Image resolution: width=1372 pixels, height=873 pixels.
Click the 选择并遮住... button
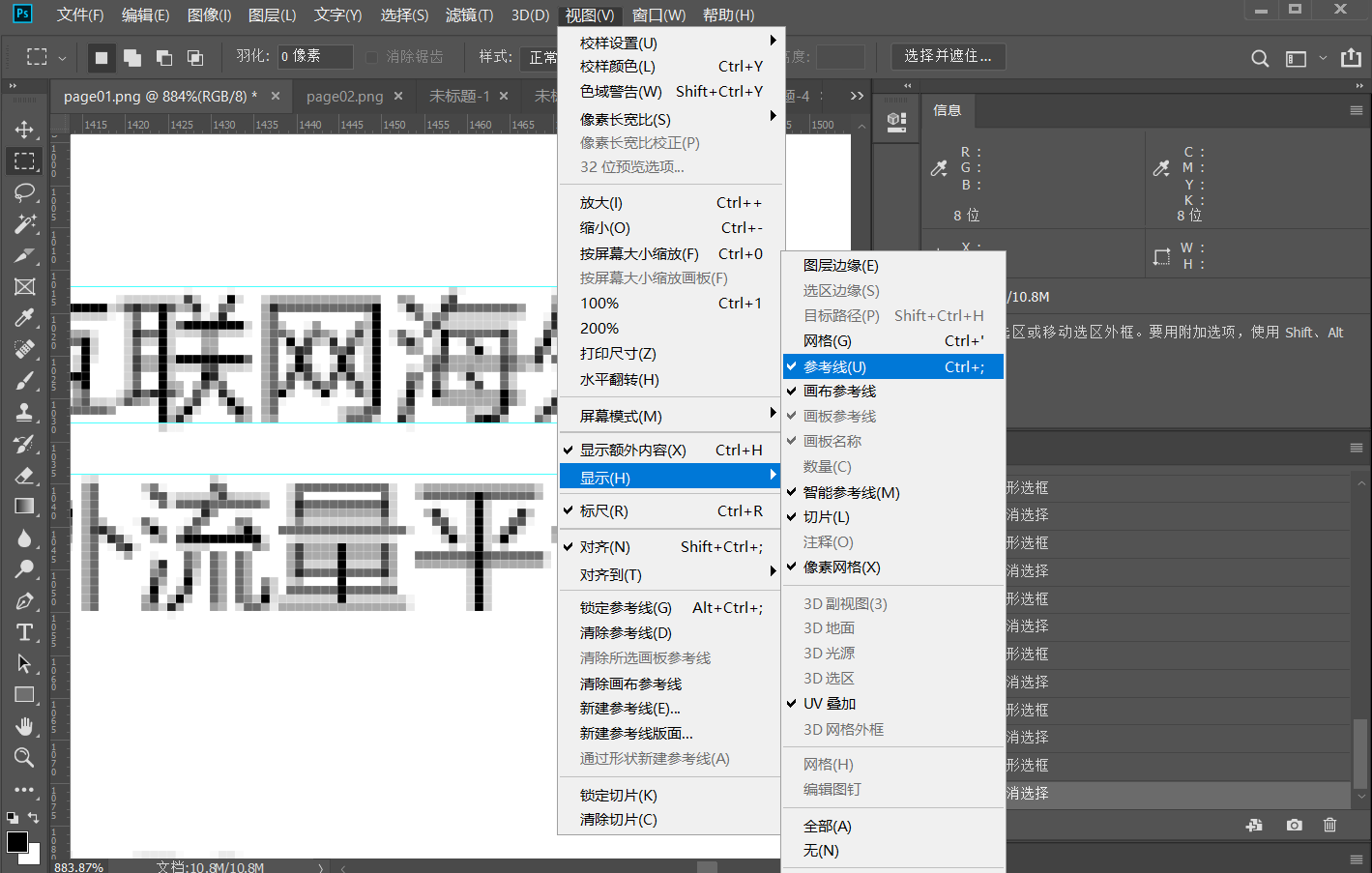click(948, 56)
